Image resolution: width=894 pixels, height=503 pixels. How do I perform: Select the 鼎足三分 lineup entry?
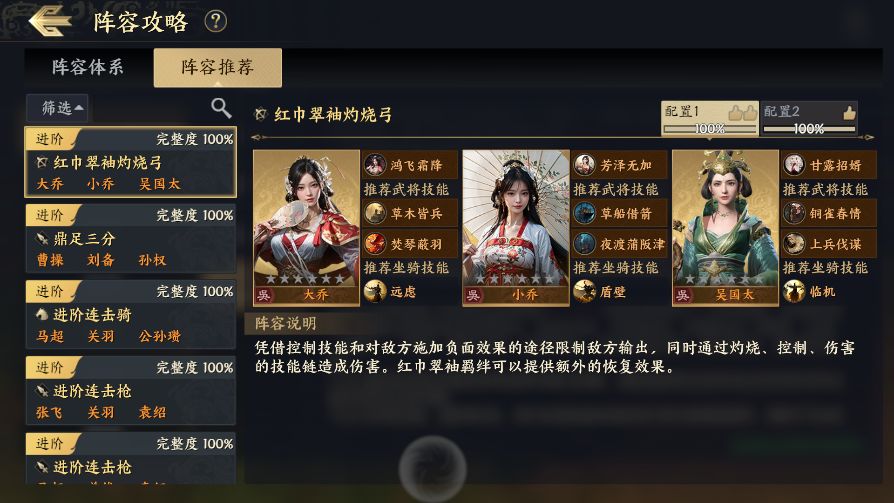point(131,238)
